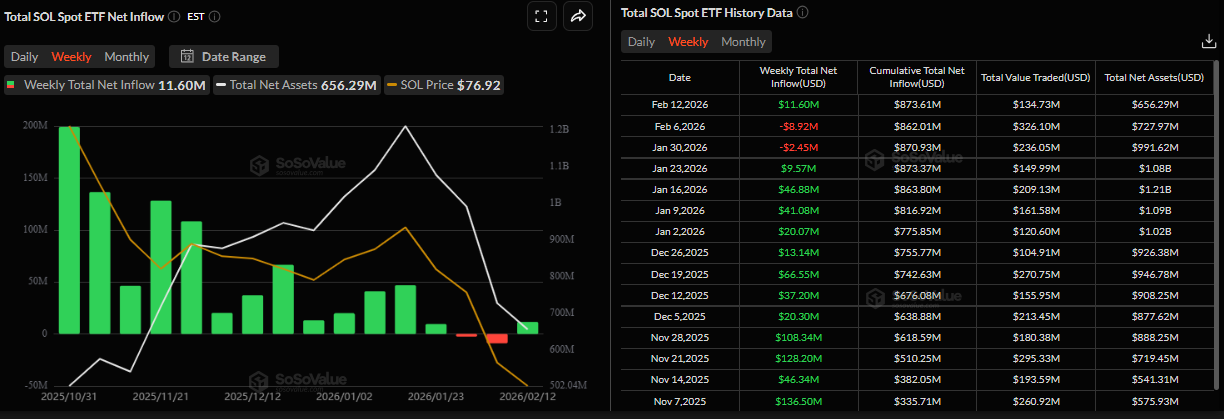Select the chart Monthly view
The height and width of the screenshot is (419, 1224).
click(x=127, y=57)
